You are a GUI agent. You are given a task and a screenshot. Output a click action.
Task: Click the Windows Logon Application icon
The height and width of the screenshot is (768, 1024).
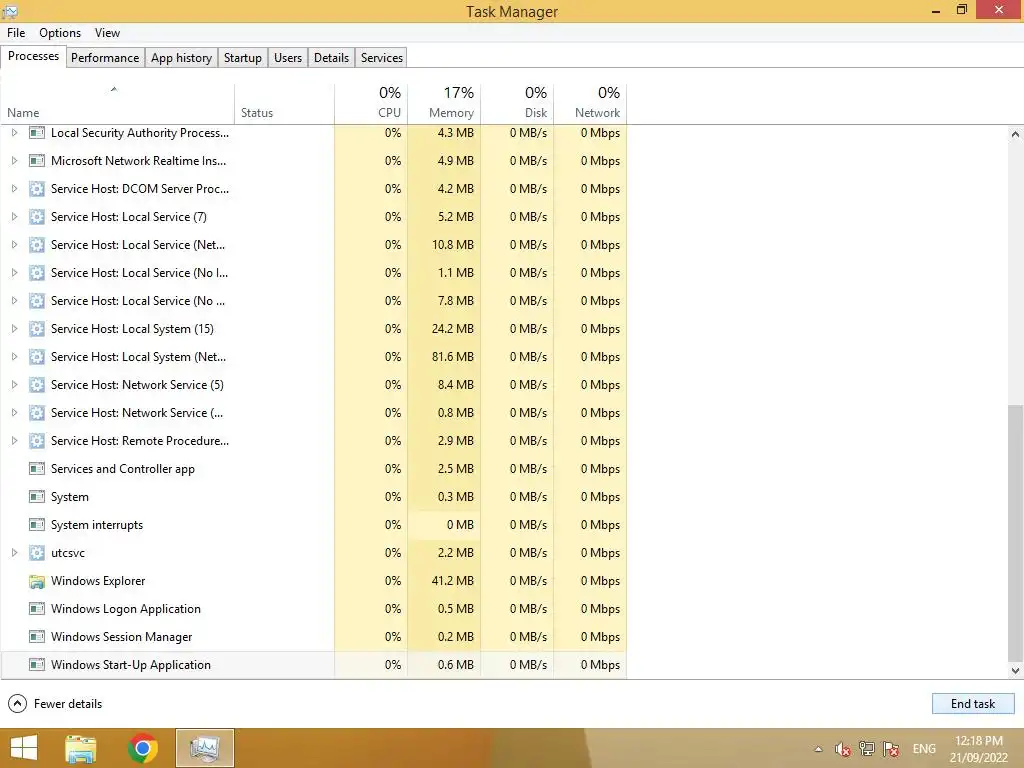37,609
